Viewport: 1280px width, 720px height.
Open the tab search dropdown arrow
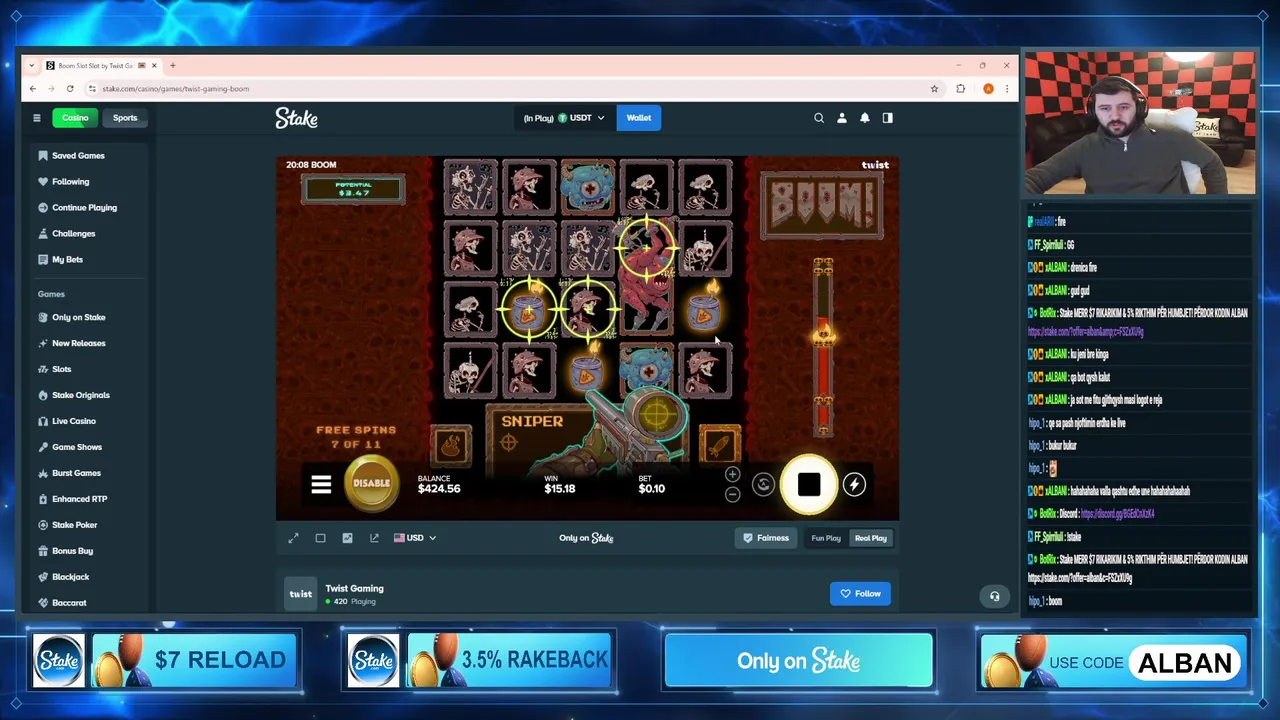click(x=32, y=66)
